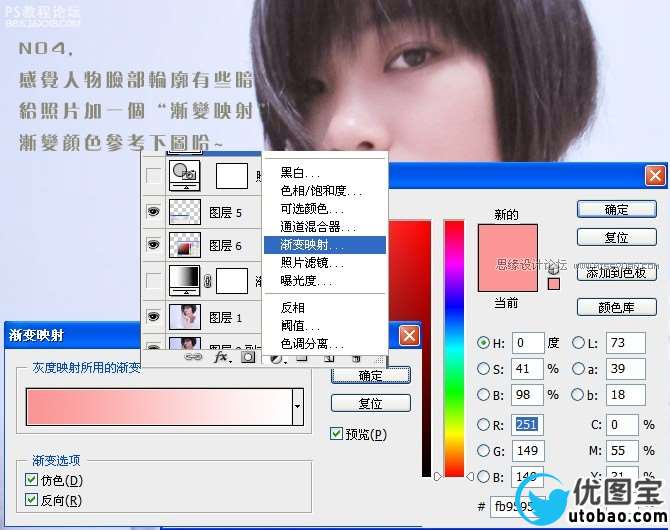Screen dimensions: 670x530
Task: Select the brightness B radio button
Action: [483, 394]
